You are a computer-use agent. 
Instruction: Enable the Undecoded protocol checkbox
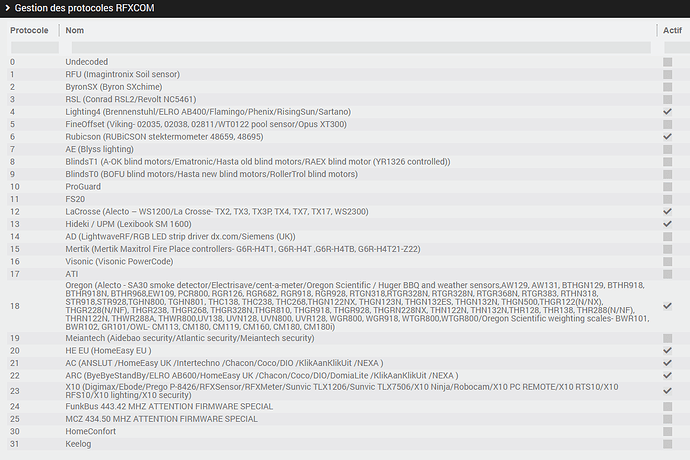click(667, 62)
